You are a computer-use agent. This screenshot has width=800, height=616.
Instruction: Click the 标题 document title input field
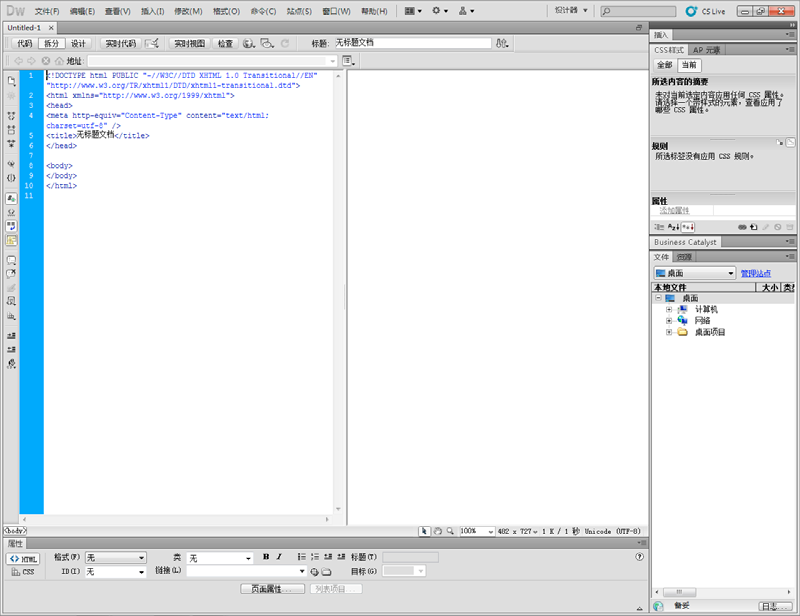pos(412,44)
